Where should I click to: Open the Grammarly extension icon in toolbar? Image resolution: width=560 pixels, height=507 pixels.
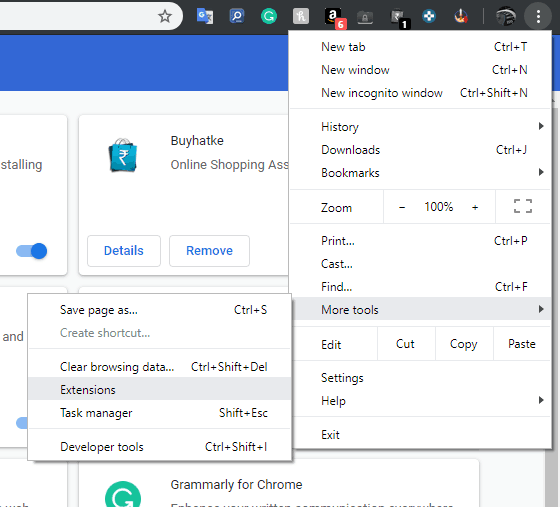coord(269,16)
